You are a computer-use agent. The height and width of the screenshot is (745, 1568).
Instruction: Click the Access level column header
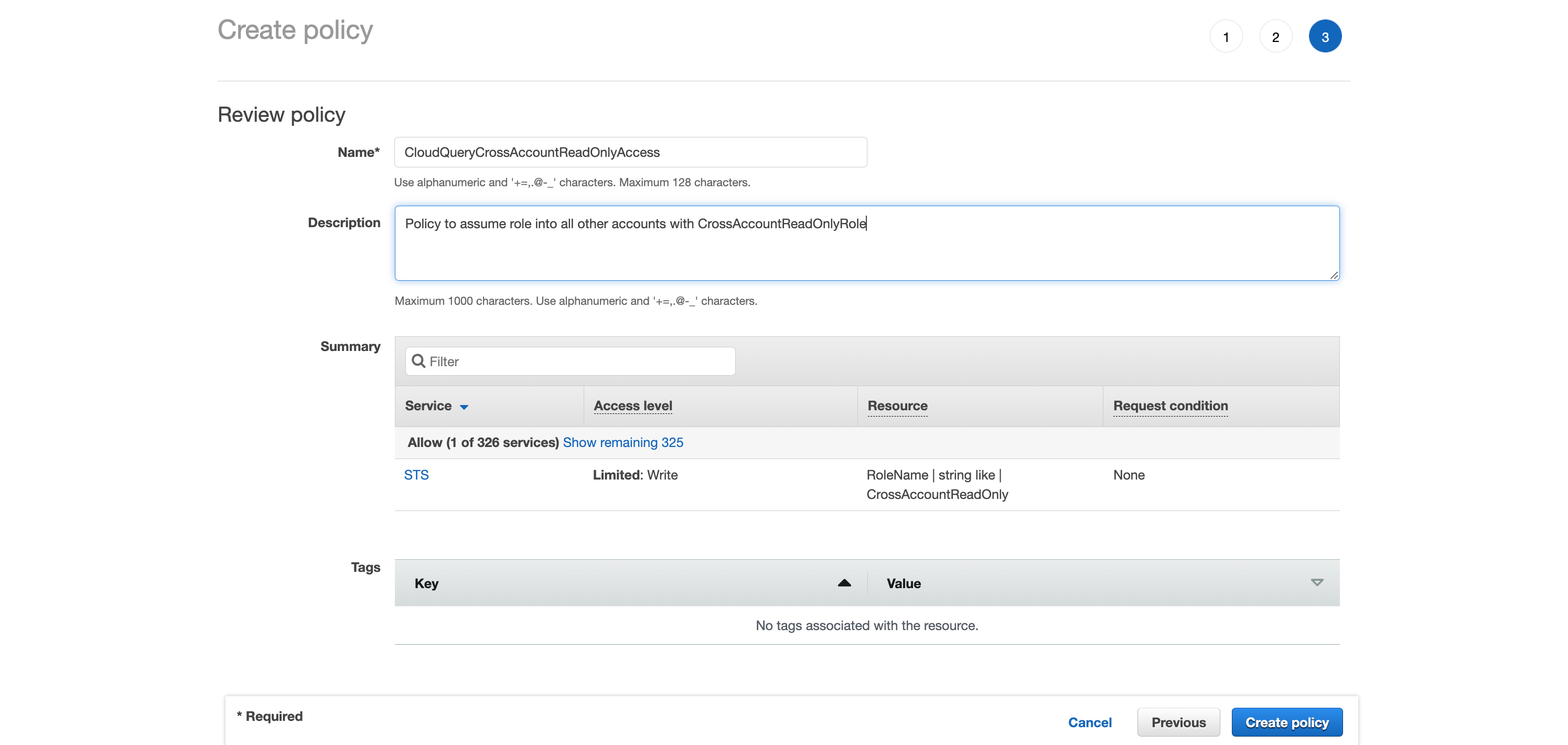[632, 406]
